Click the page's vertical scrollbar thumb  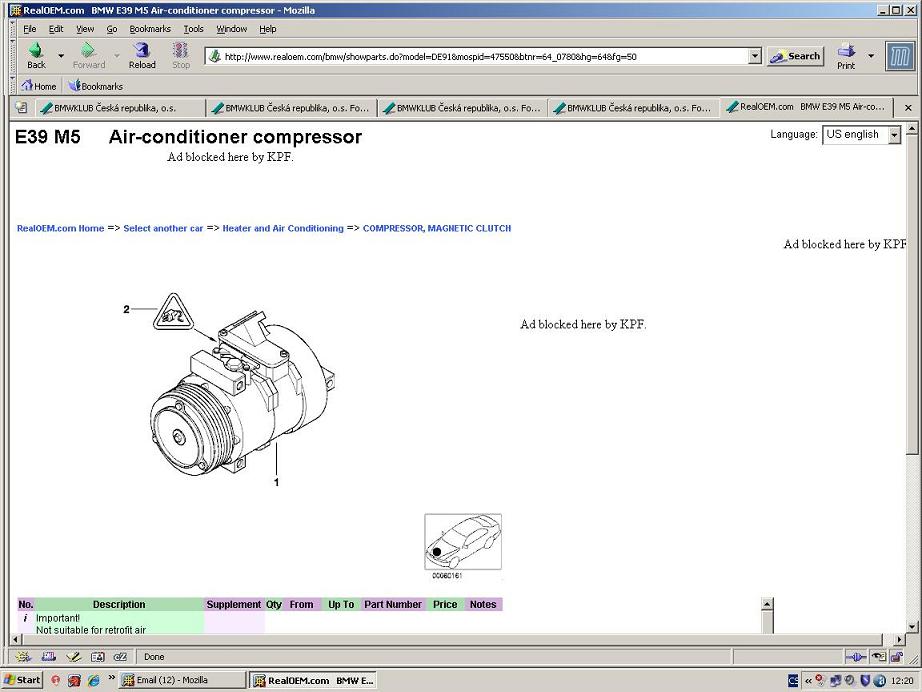point(911,295)
